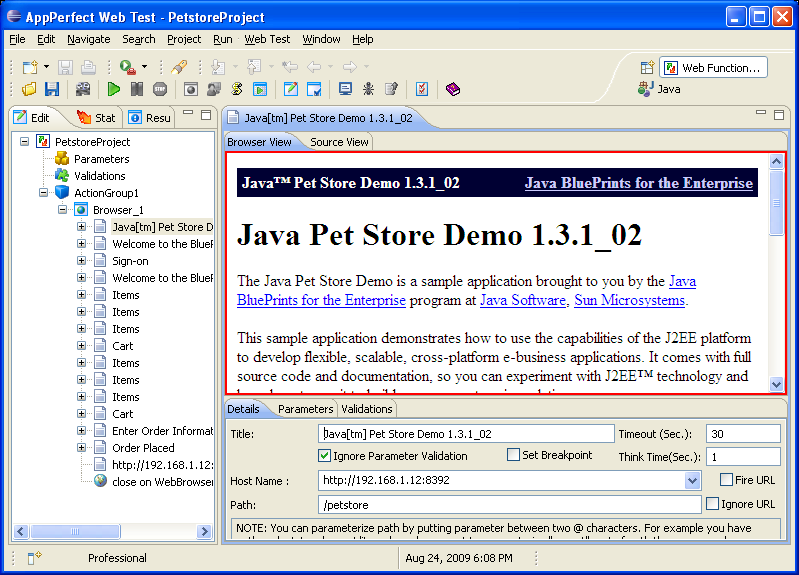Open the Resu view tab
The height and width of the screenshot is (575, 799).
150,118
